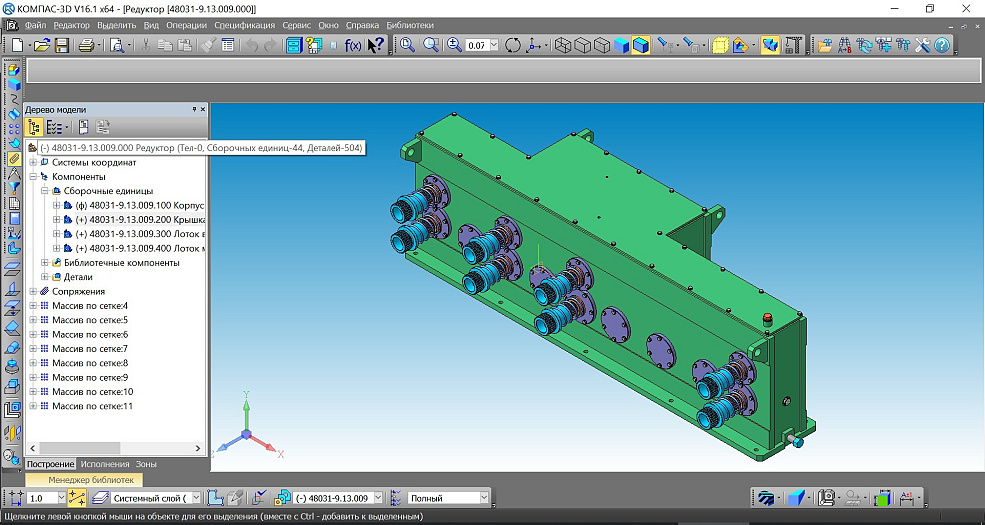Expand the Массив по сетке:4 node
Viewport: 985px width, 525px height.
pyautogui.click(x=33, y=306)
